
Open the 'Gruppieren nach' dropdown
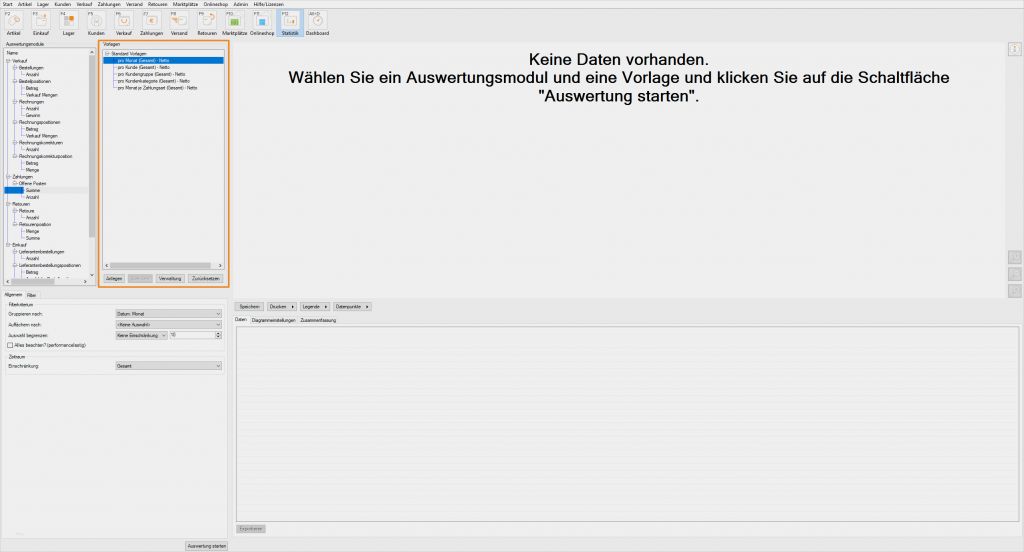[168, 314]
